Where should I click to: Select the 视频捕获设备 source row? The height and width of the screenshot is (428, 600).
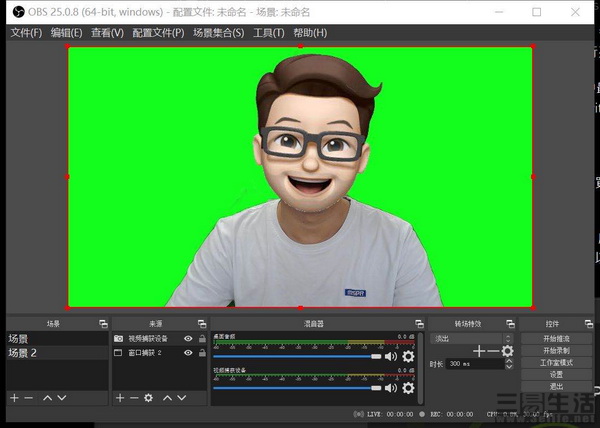coord(160,338)
